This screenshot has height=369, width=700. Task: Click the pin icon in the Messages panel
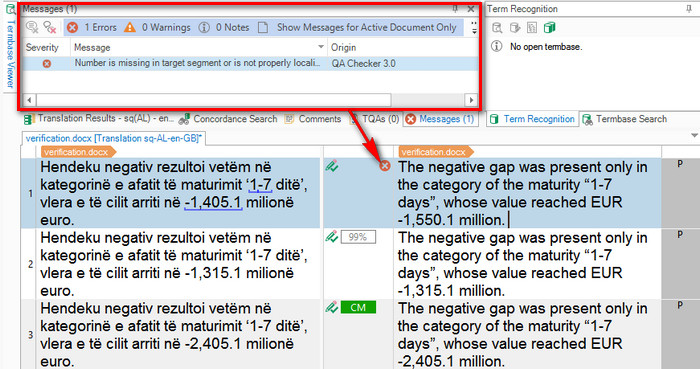455,8
